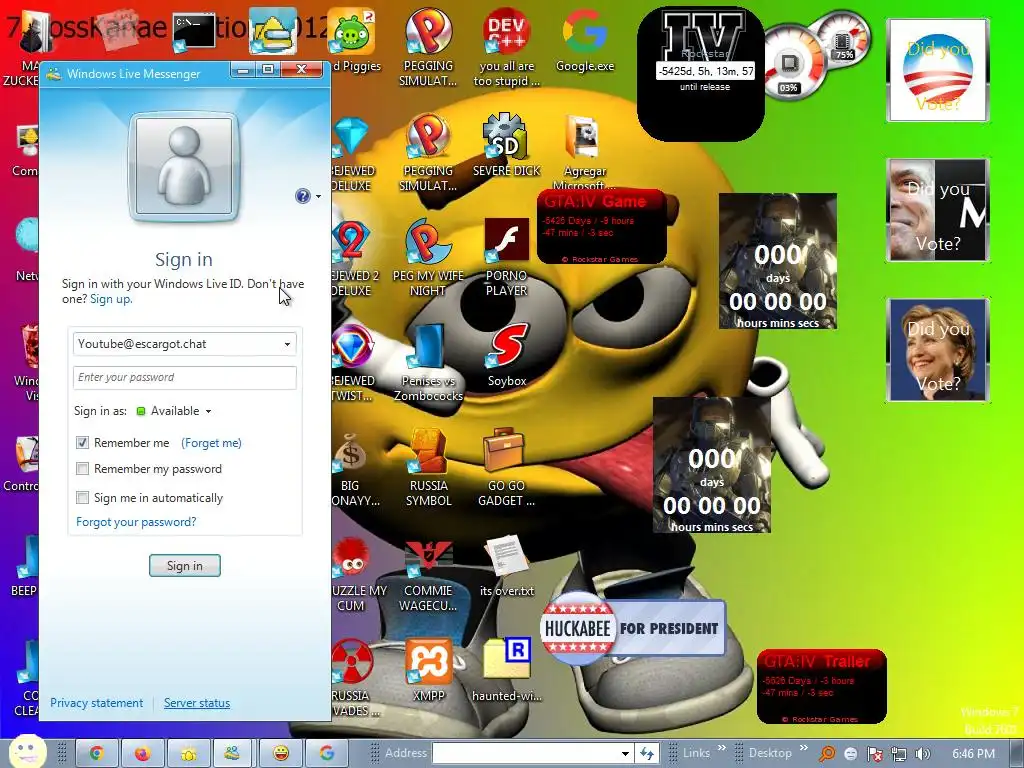This screenshot has width=1024, height=768.
Task: Click the Sign in button
Action: coord(185,566)
